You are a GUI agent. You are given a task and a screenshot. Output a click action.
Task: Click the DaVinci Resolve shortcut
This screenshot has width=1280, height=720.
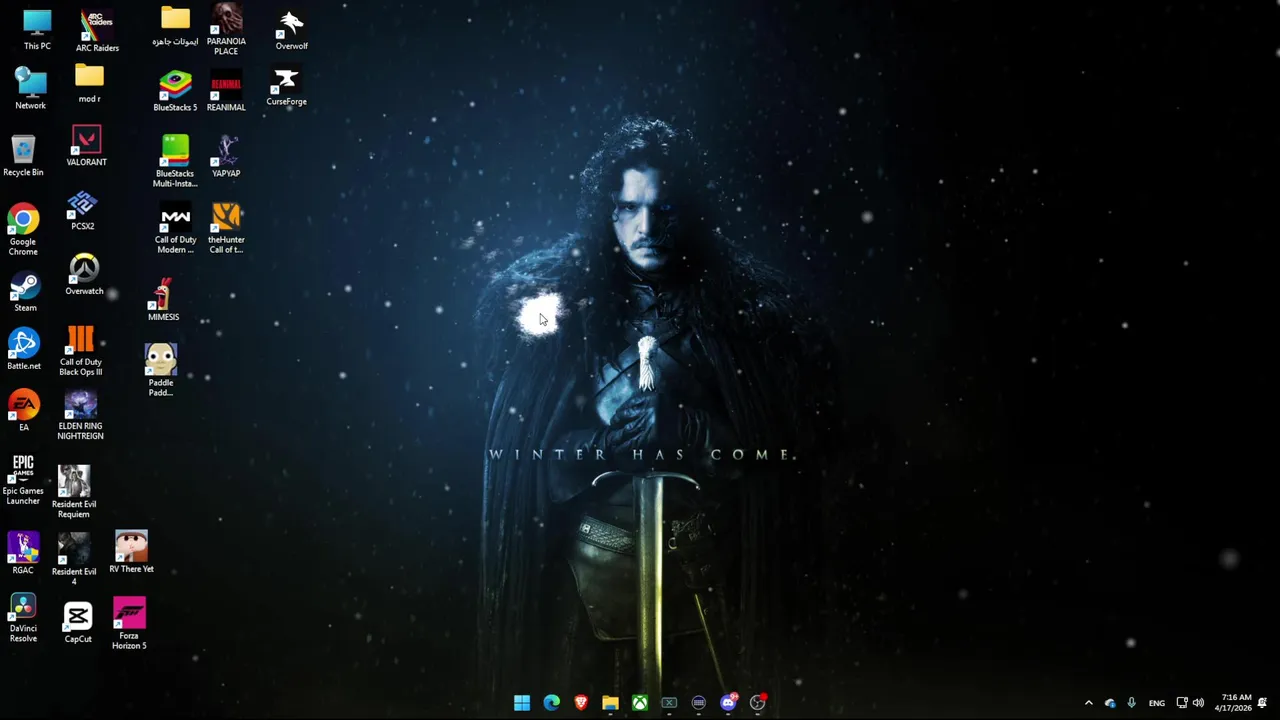[x=23, y=618]
